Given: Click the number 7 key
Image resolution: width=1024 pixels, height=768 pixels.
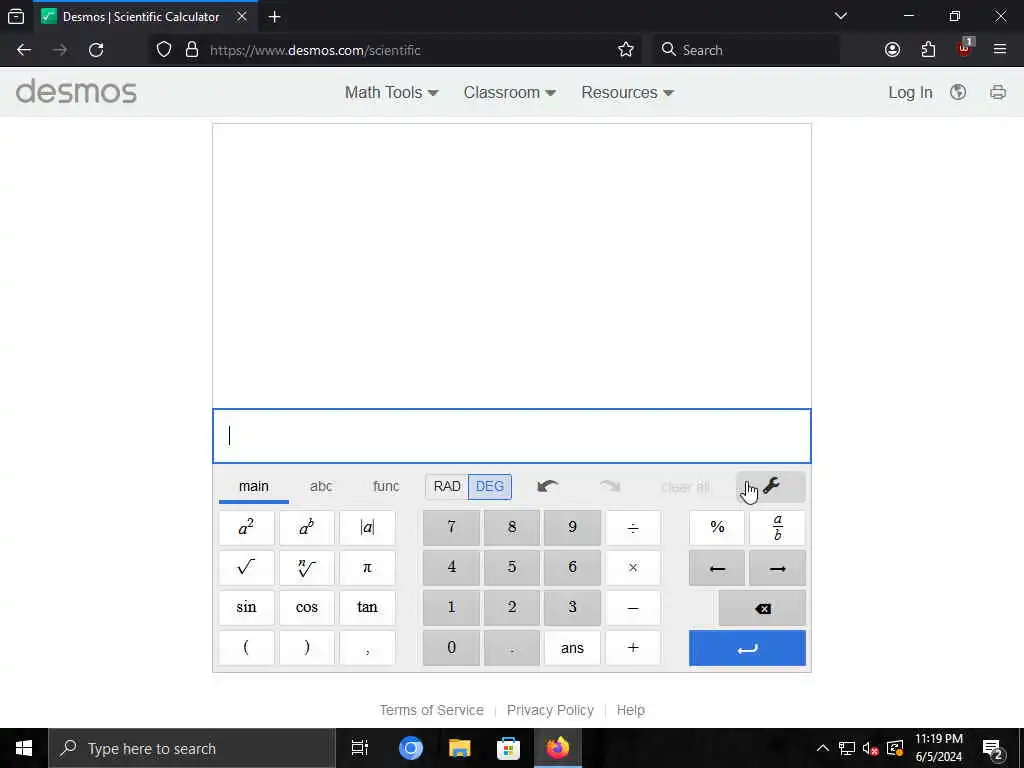Looking at the screenshot, I should [451, 527].
